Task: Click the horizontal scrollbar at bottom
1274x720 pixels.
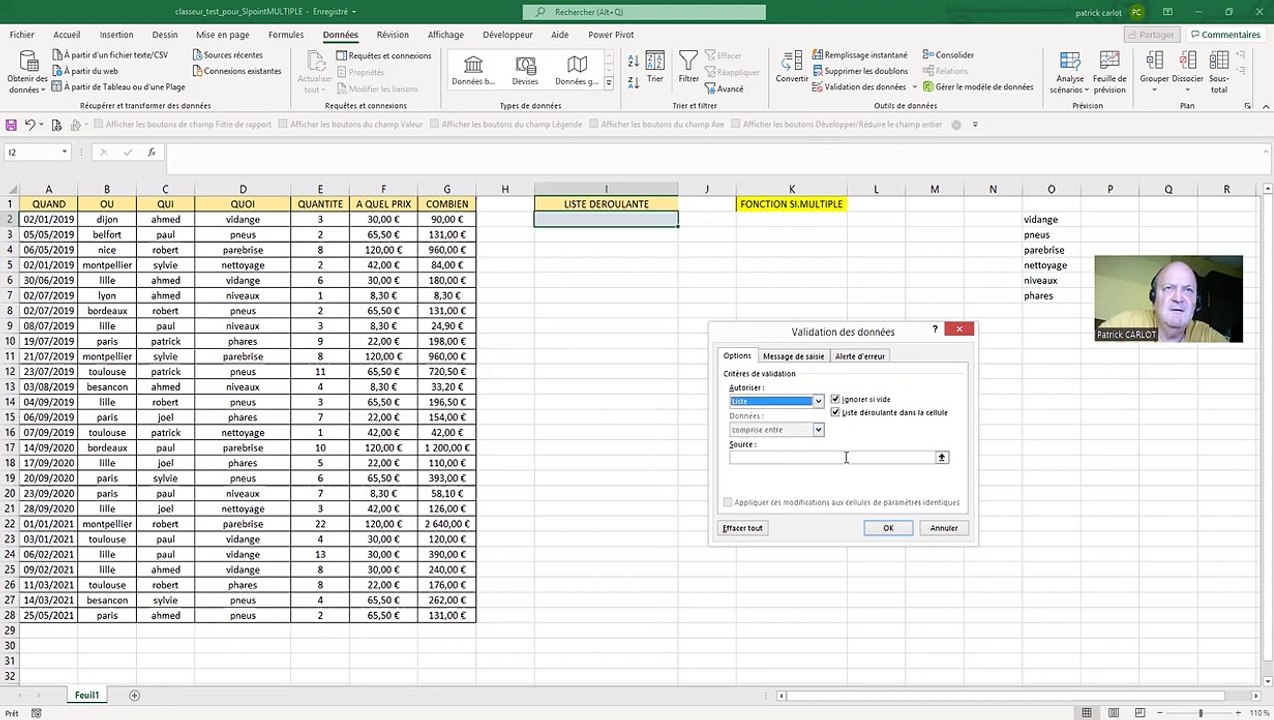Action: (1004, 695)
